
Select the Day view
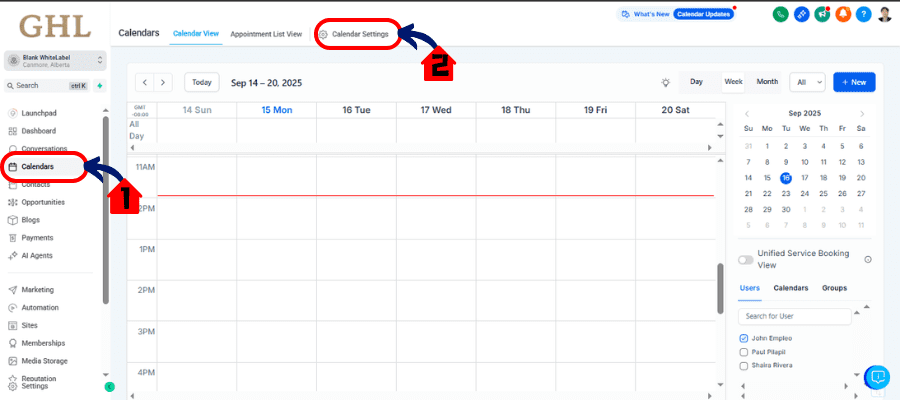[x=696, y=82]
